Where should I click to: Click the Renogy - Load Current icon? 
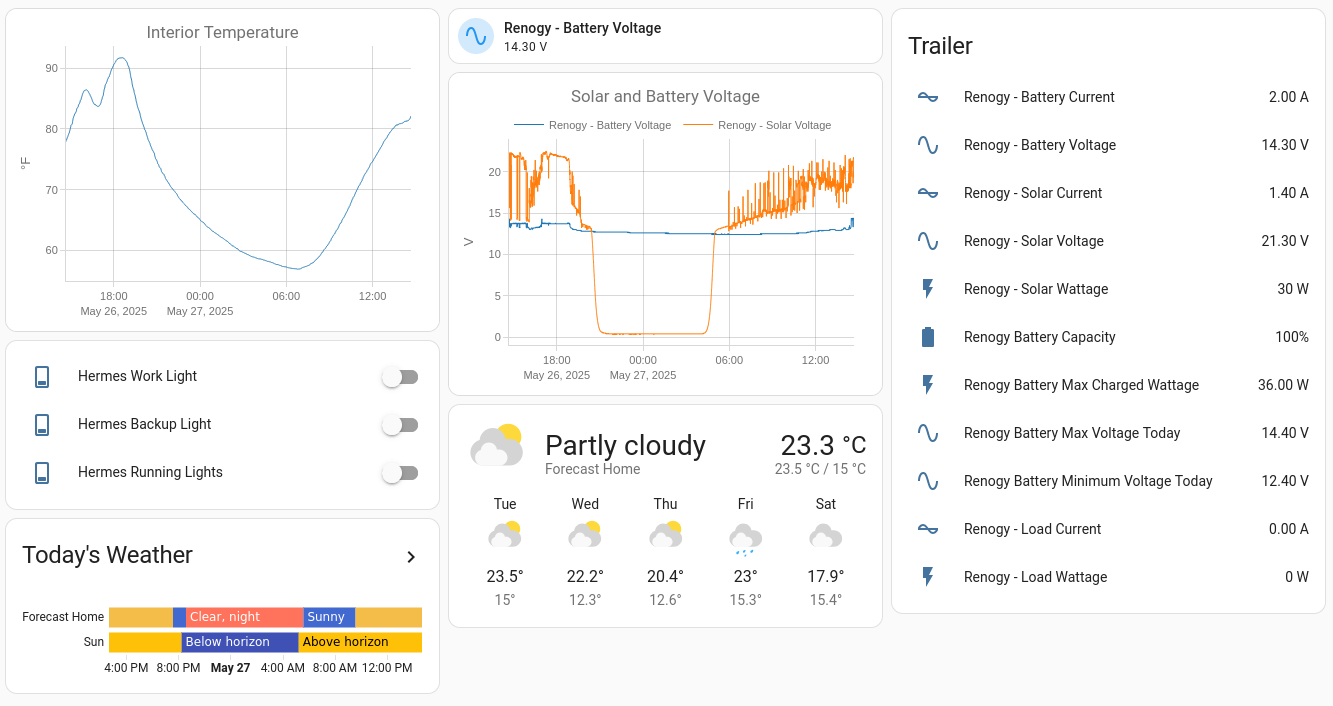(x=928, y=529)
